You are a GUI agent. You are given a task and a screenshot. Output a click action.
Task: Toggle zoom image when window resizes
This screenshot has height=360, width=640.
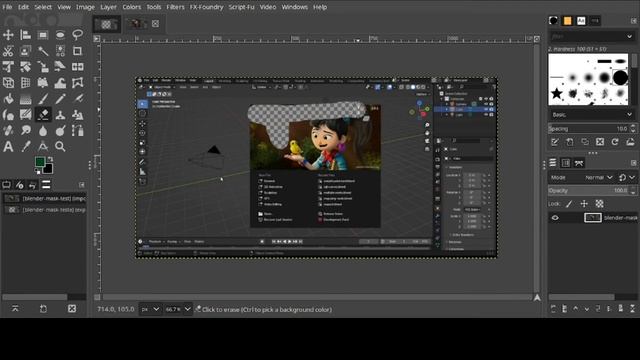click(x=537, y=39)
